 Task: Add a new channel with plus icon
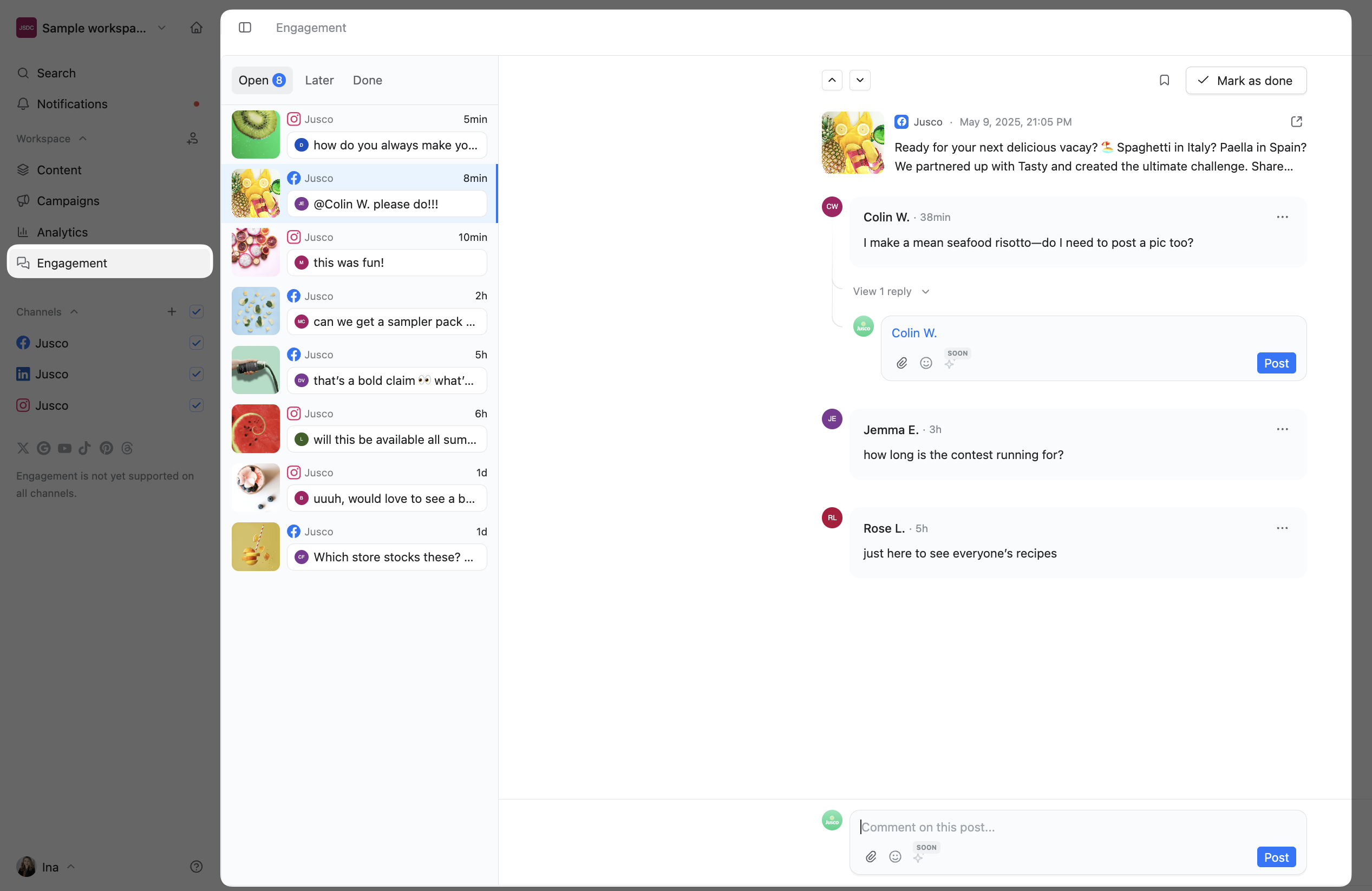172,312
